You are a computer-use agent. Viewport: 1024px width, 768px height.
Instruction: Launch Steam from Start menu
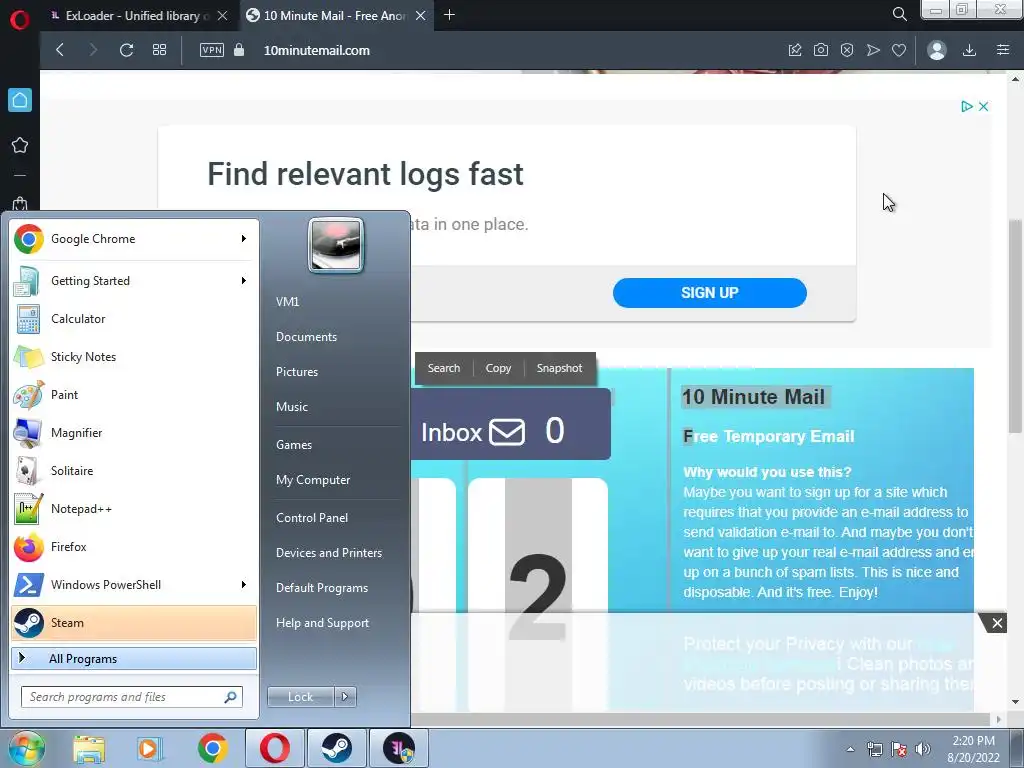point(134,622)
